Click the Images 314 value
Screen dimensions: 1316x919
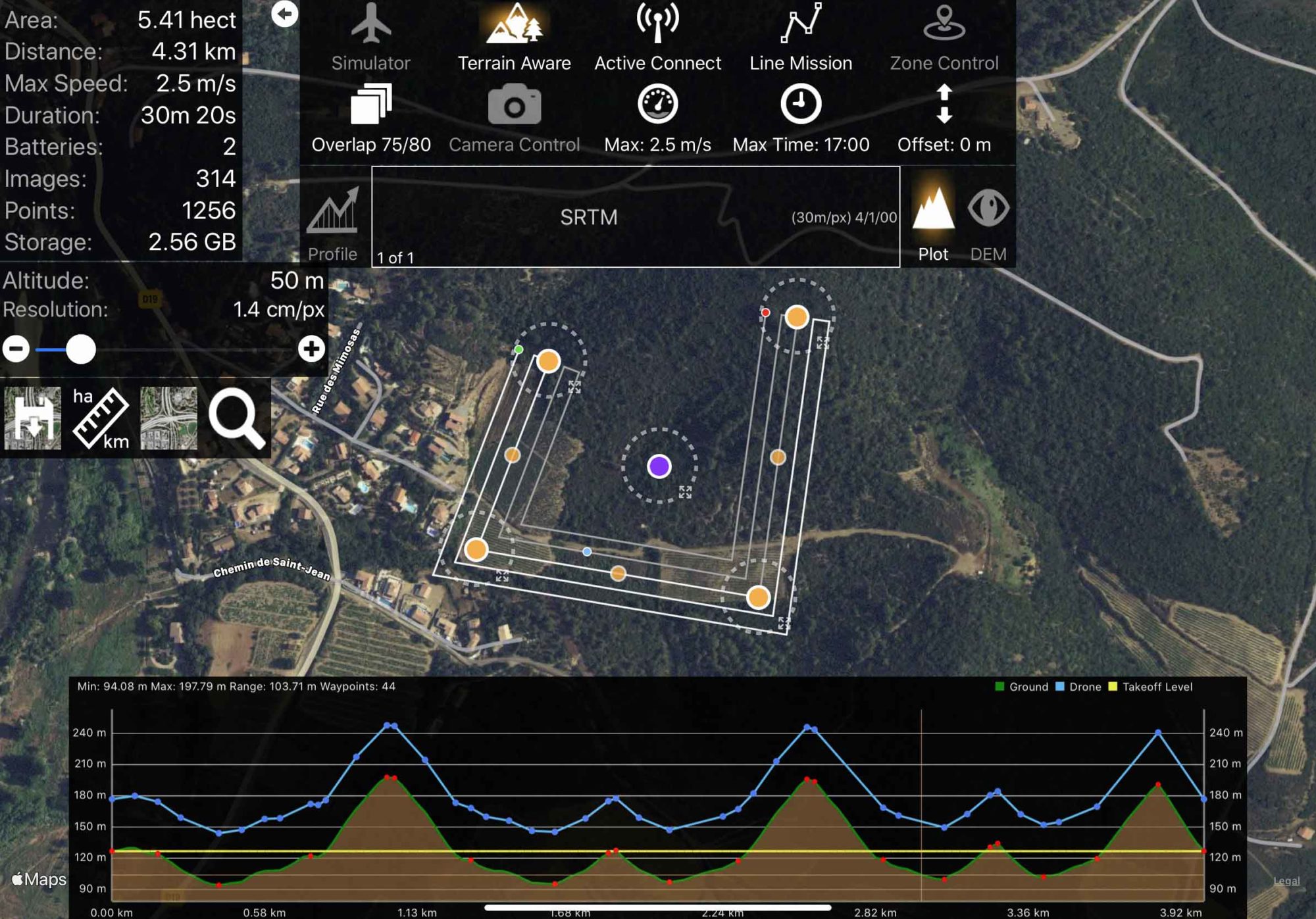pyautogui.click(x=216, y=178)
